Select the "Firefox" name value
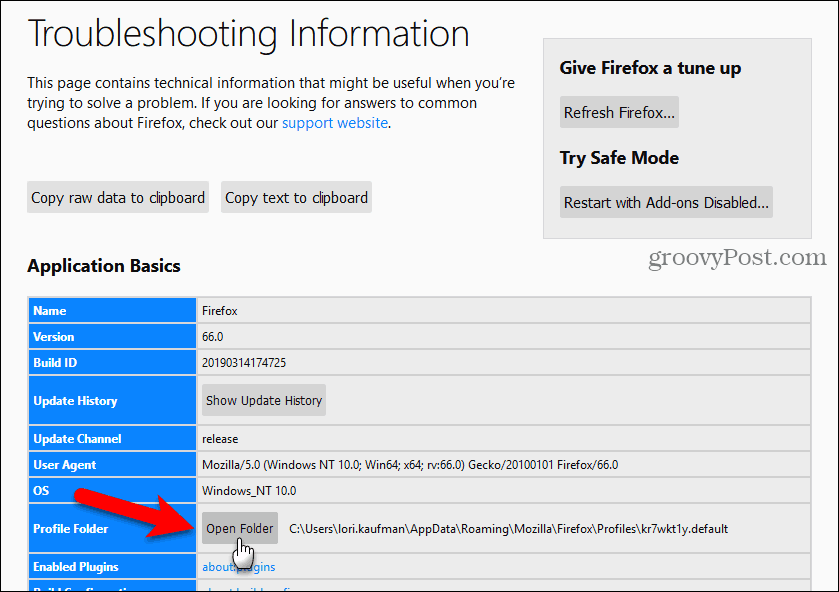Screen dimensions: 839x592 220,311
